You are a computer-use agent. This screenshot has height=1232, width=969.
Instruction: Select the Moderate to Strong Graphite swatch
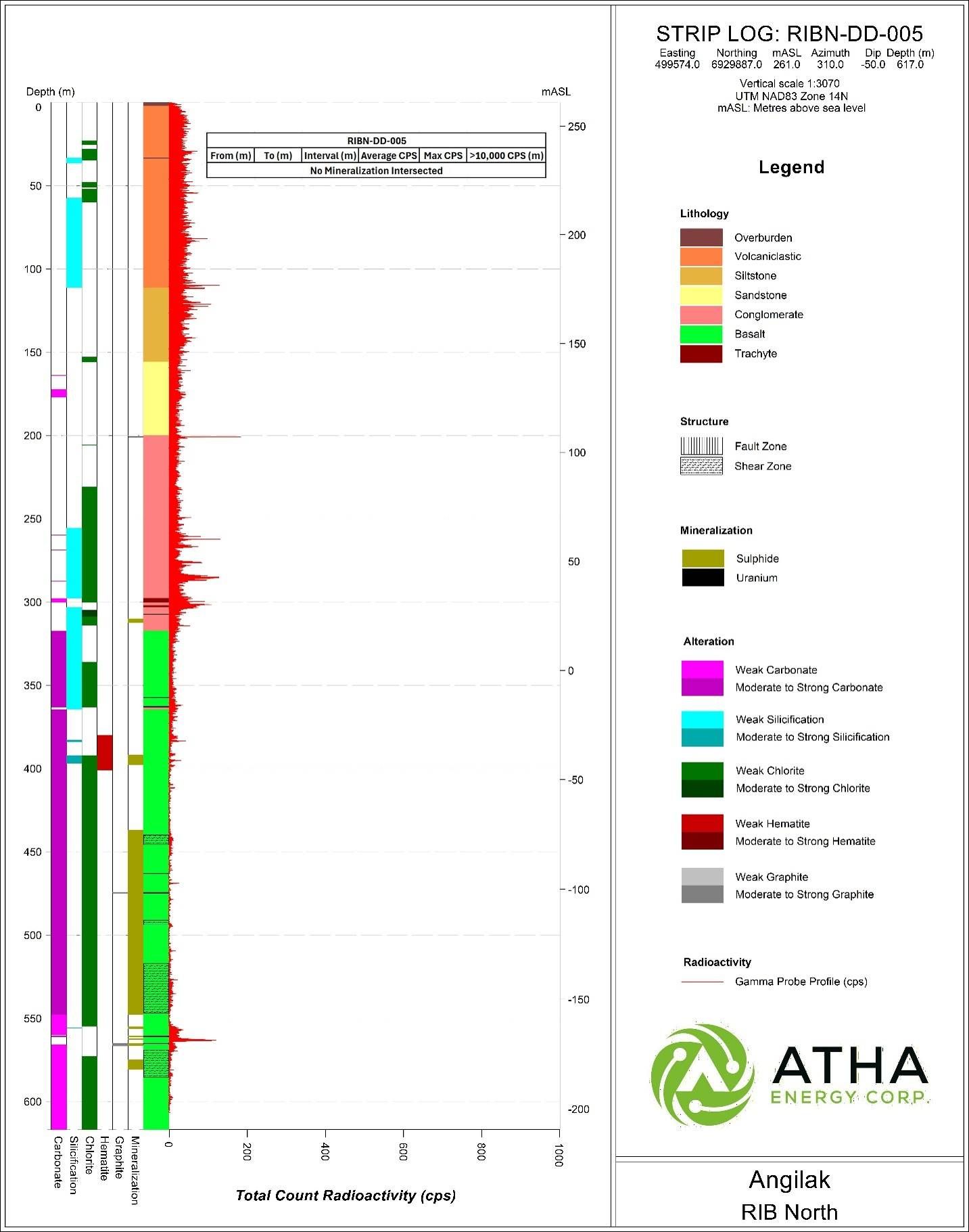(703, 894)
